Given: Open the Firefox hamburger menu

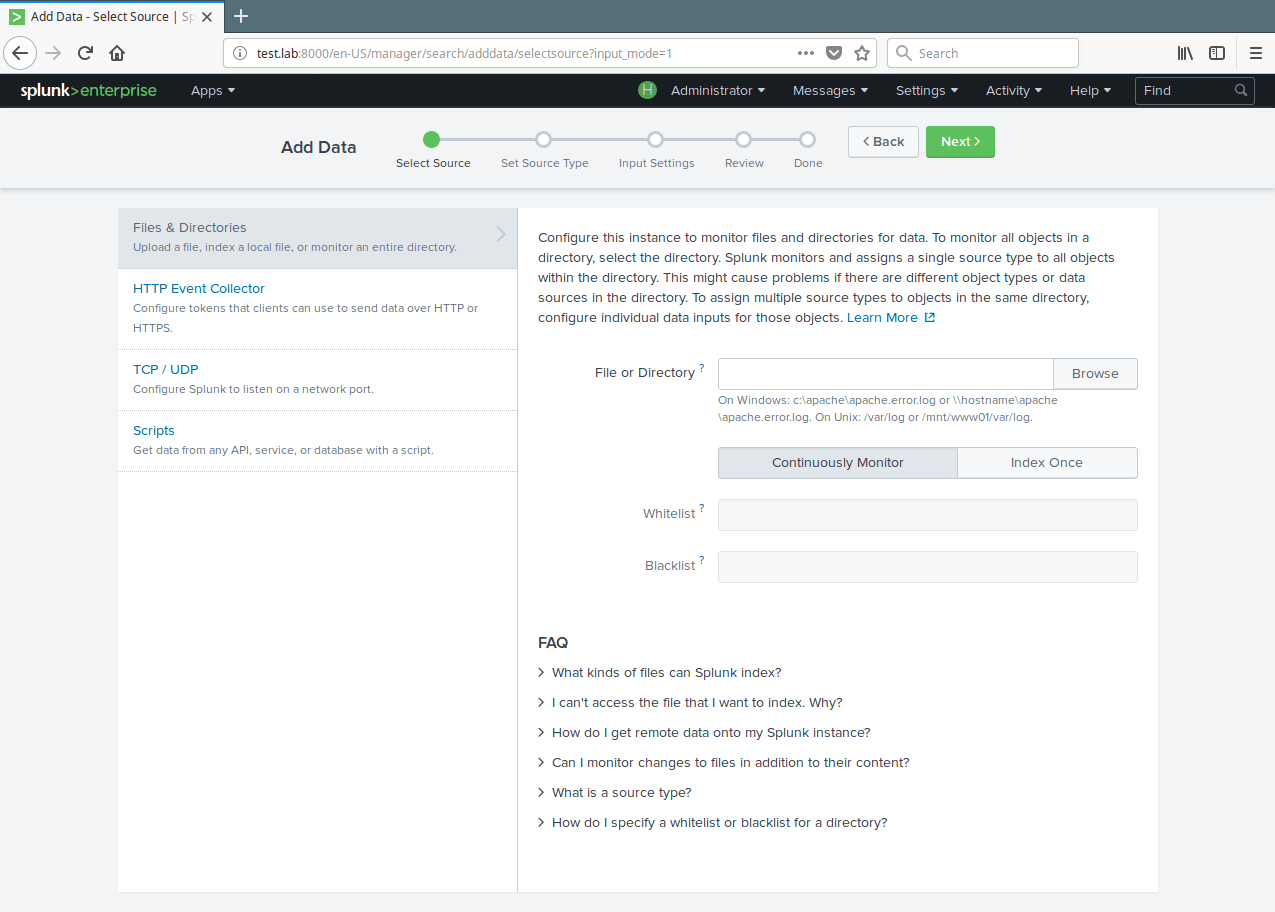Looking at the screenshot, I should coord(1255,53).
